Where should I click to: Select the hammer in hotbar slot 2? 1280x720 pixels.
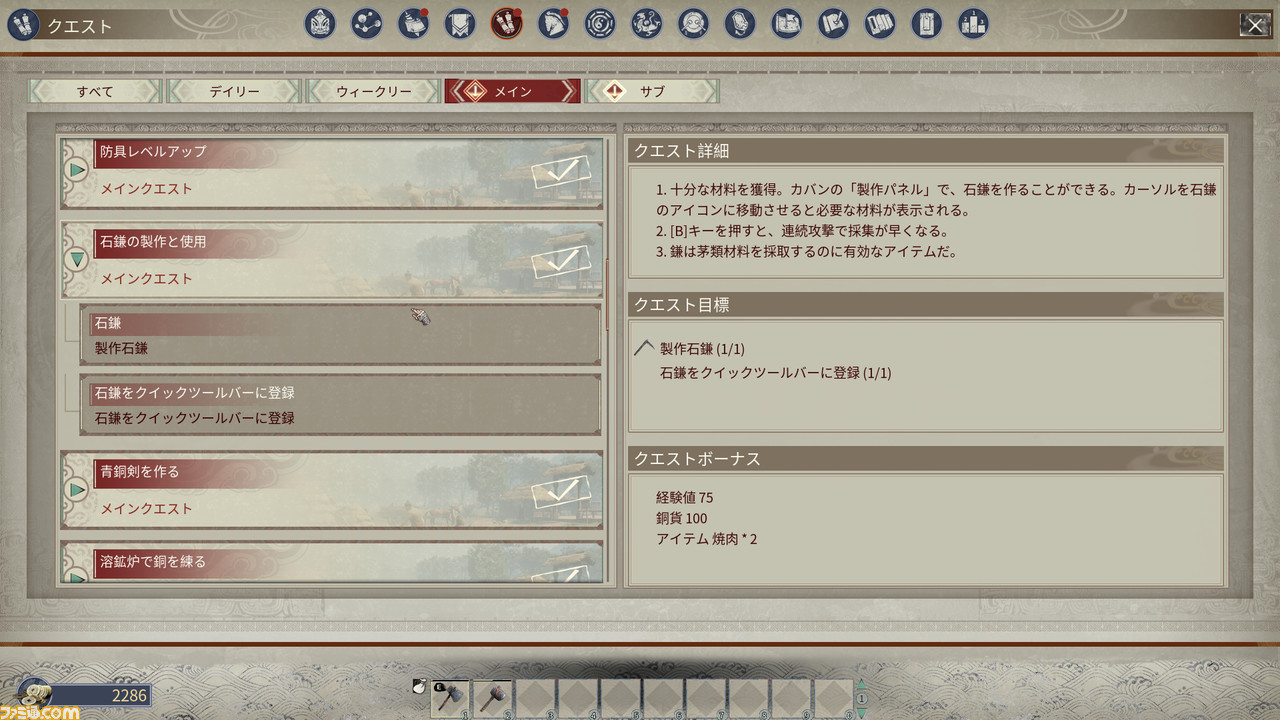coord(492,698)
